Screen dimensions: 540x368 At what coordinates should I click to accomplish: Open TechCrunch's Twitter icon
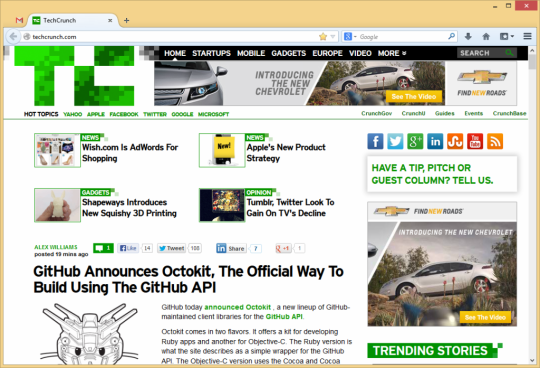tap(395, 141)
